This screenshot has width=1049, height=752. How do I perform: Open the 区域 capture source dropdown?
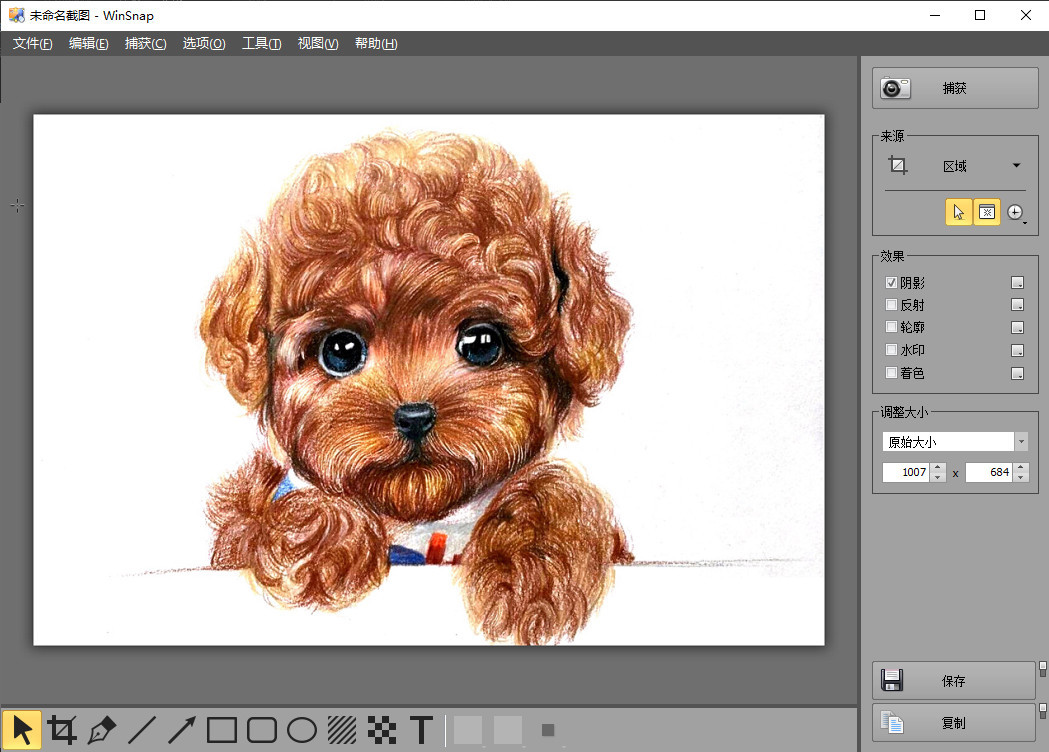pos(1016,166)
